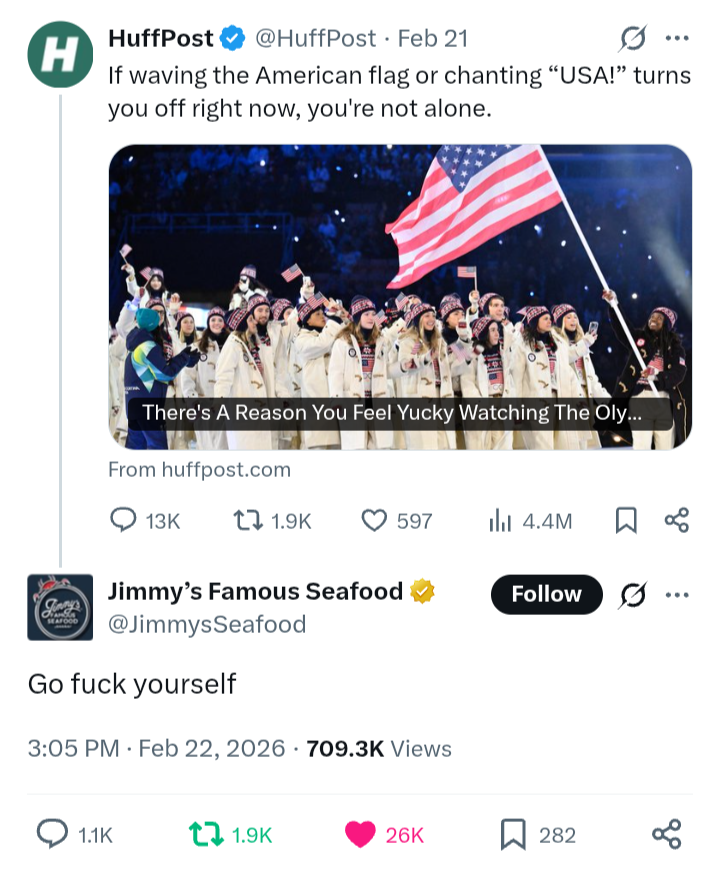Open more options on Jimmy's reply

point(677,595)
